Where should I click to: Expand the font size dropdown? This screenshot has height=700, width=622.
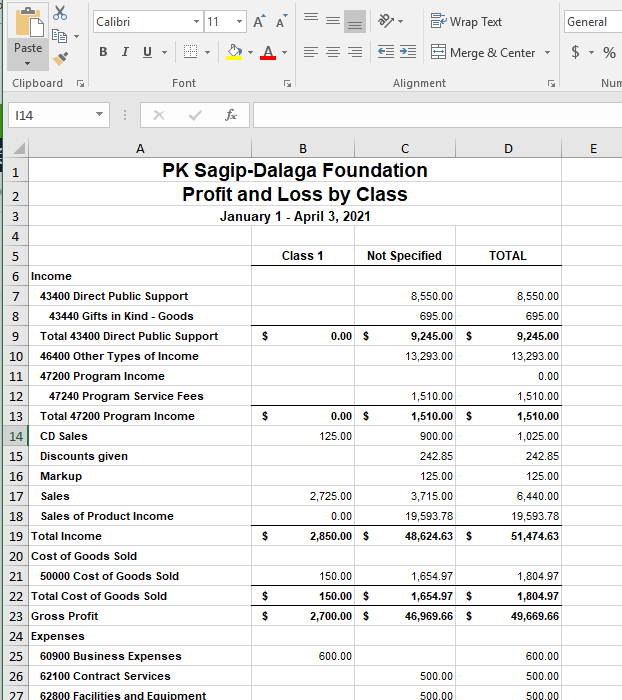pyautogui.click(x=239, y=22)
